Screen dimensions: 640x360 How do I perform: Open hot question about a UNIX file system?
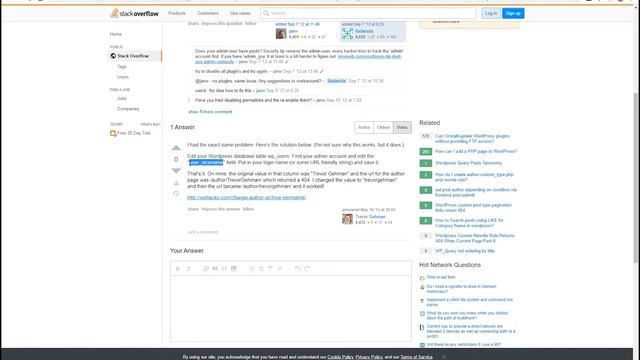point(469,302)
